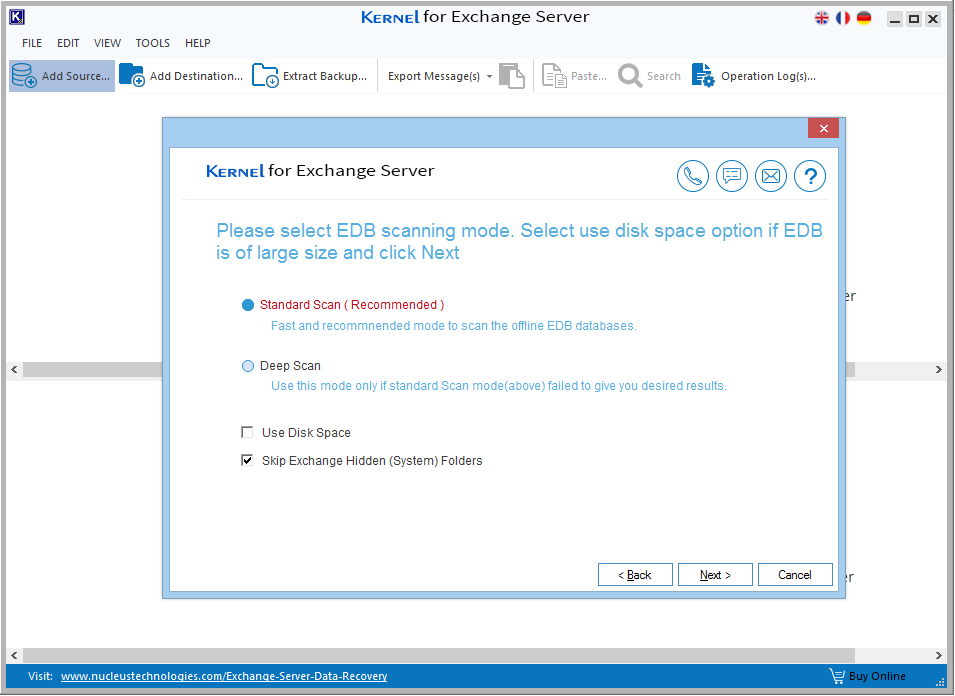Open the VIEW menu
Viewport: 955px width, 696px height.
(107, 43)
